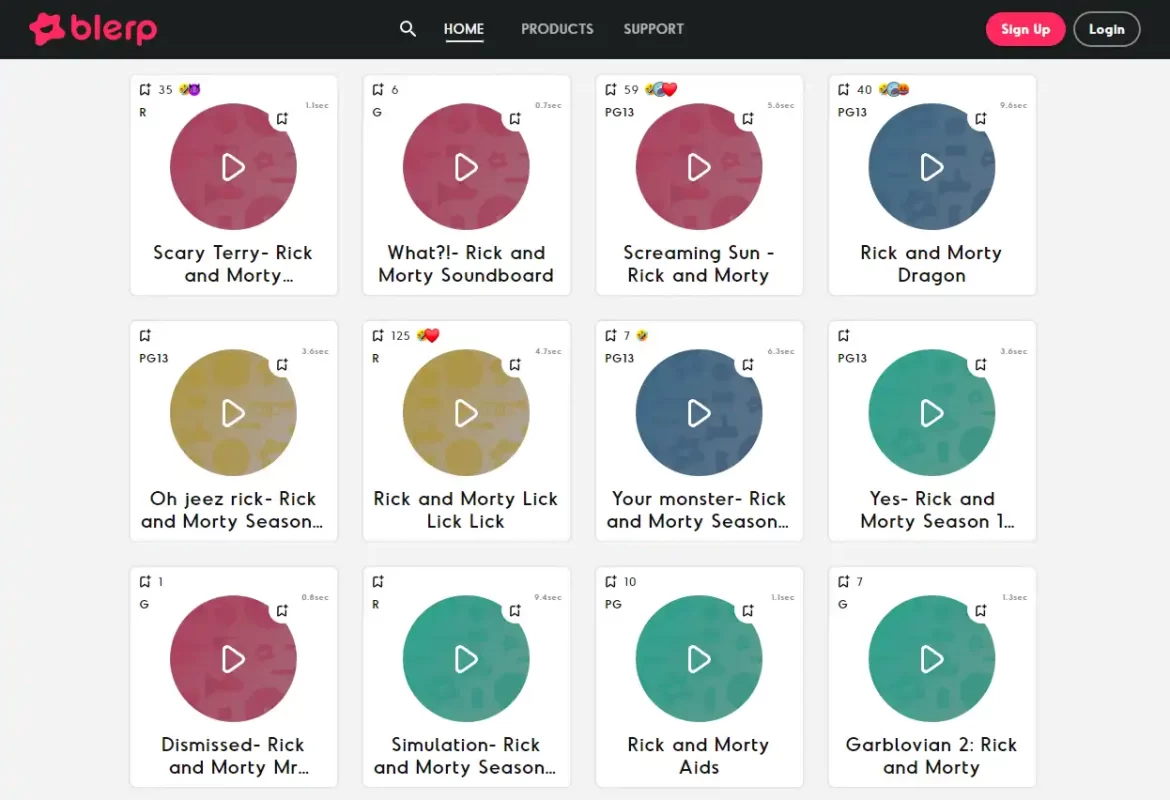Bookmark the What?! soundboard clip
This screenshot has height=800, width=1170.
(515, 119)
